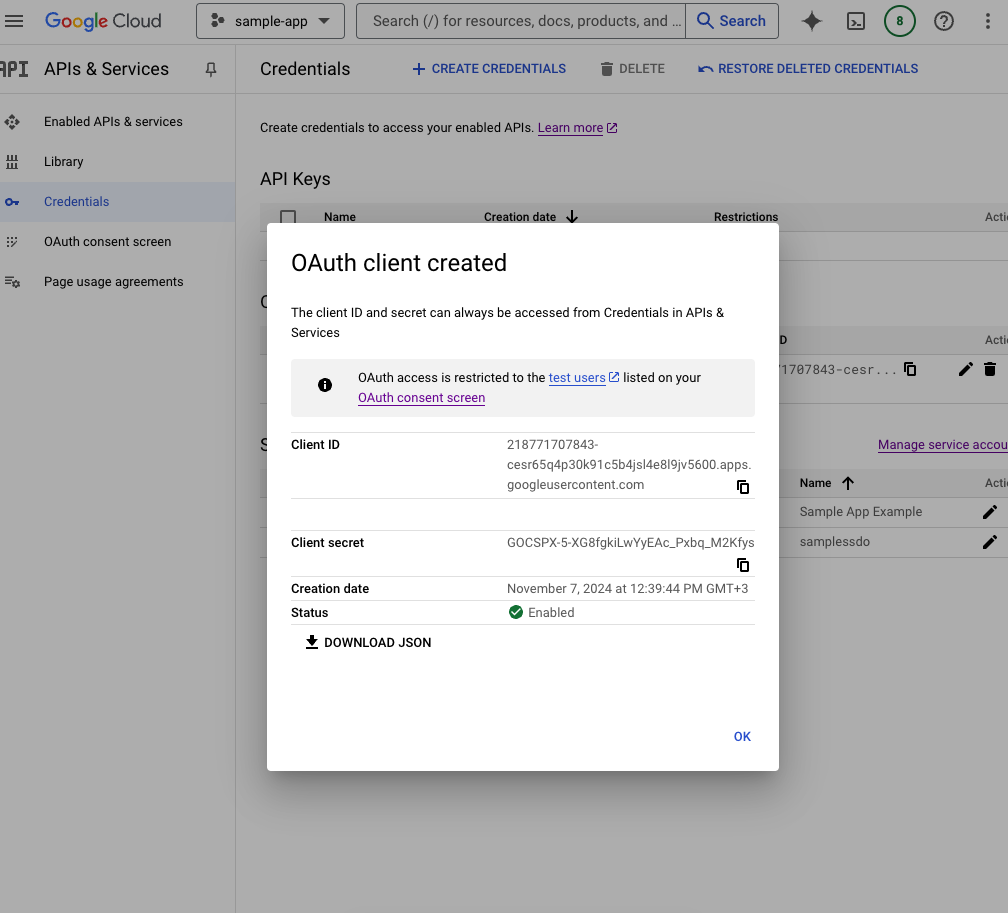Edit the OAuth client with pencil icon
Viewport: 1008px width, 913px height.
click(966, 370)
